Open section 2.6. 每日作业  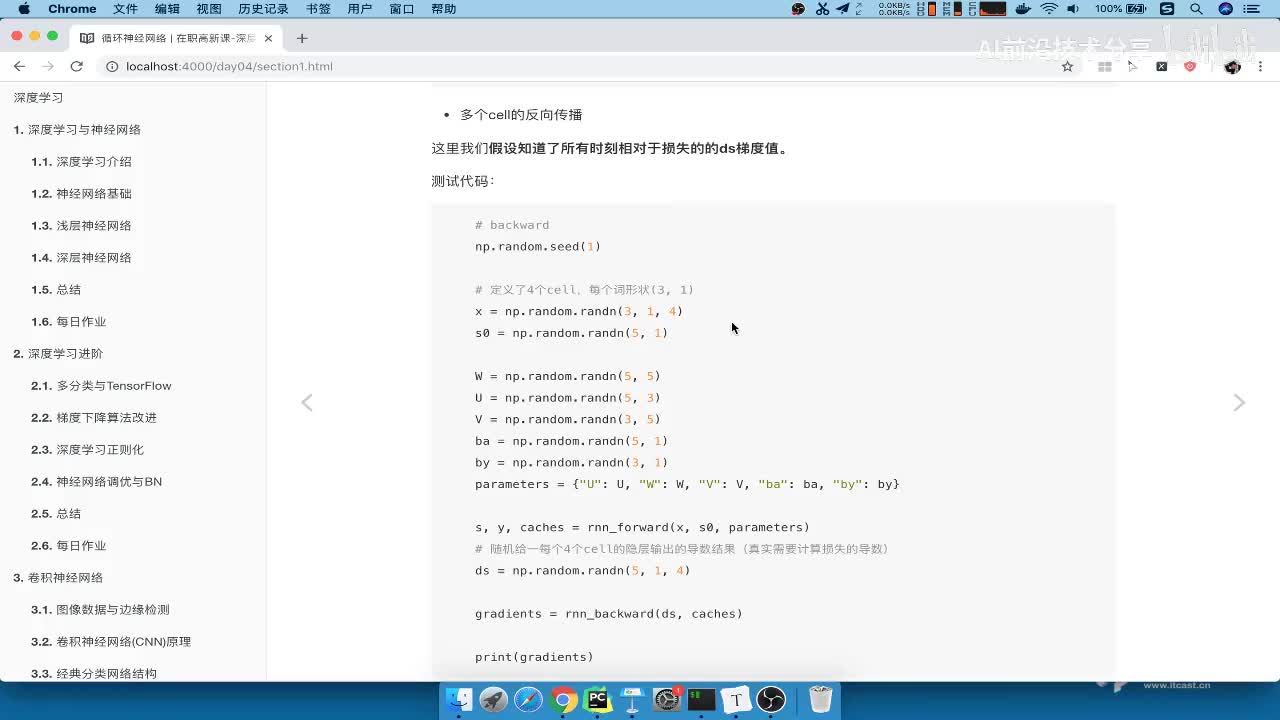[x=68, y=546]
